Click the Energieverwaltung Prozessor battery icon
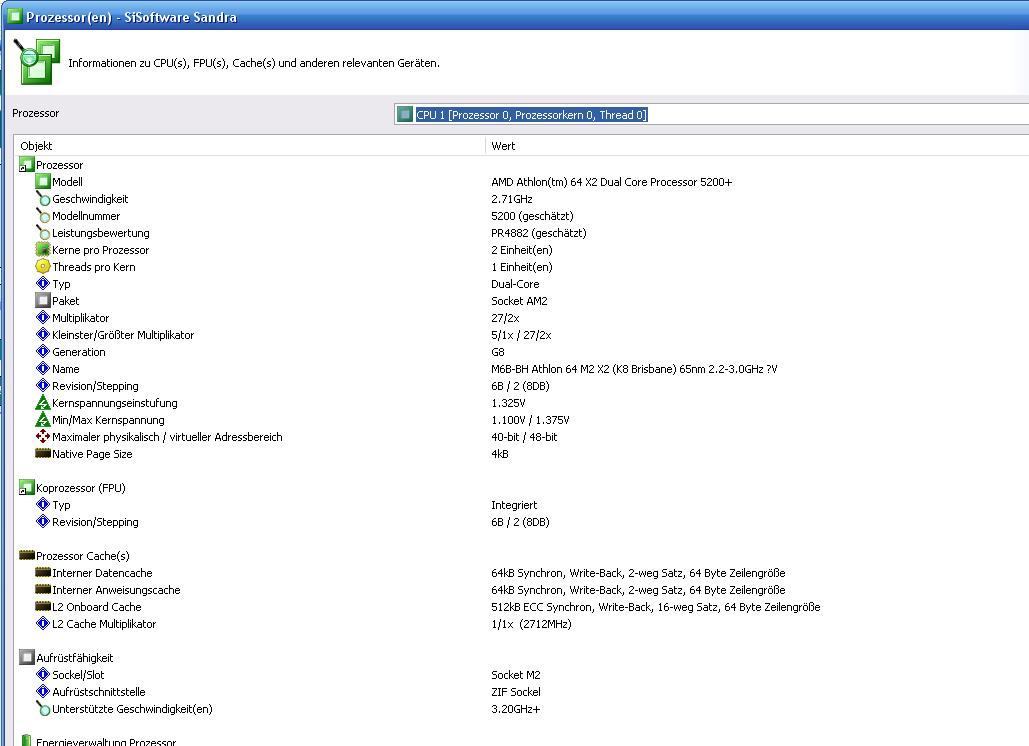Viewport: 1029px width, 746px height. pos(26,741)
